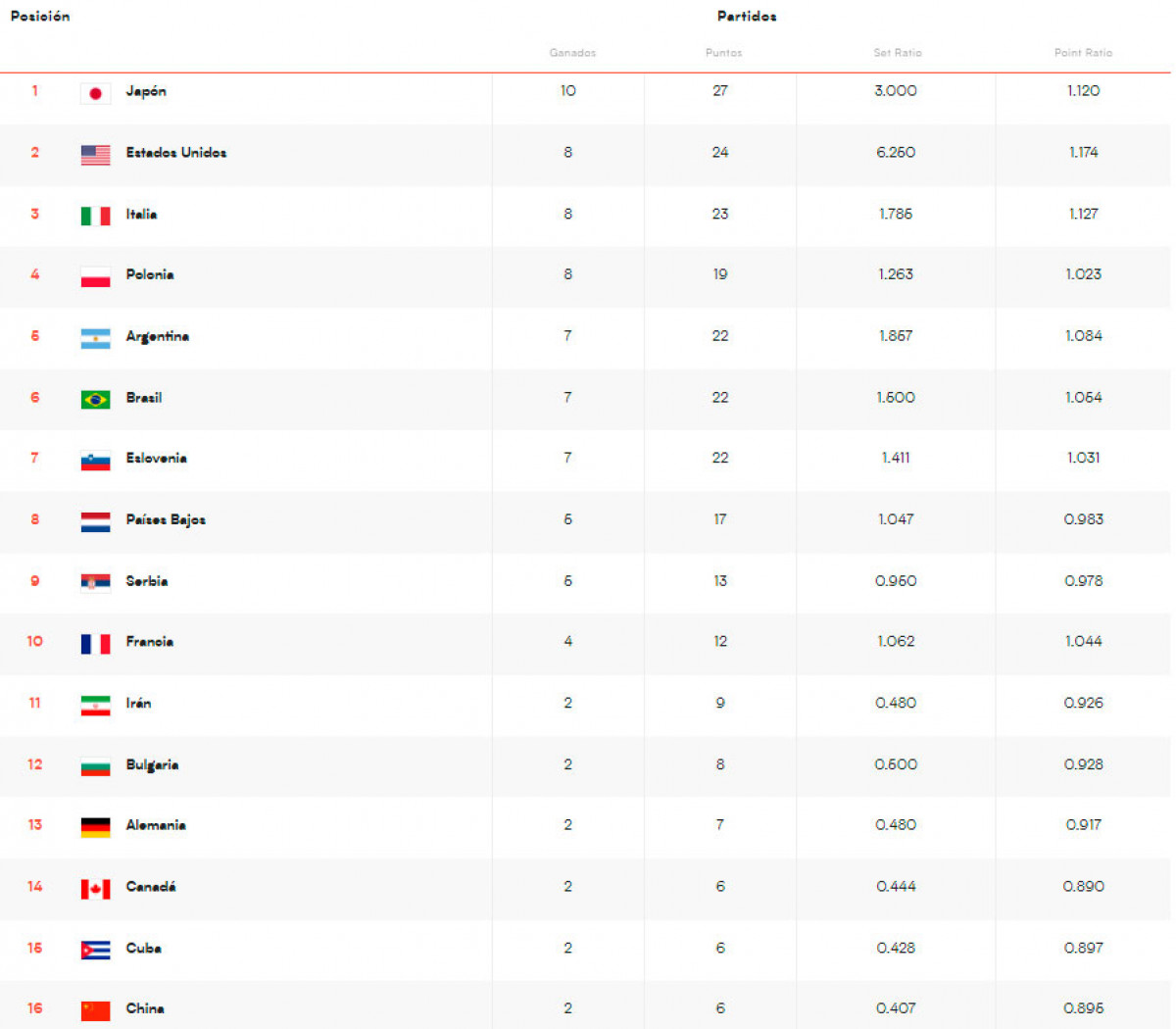This screenshot has width=1176, height=1029.
Task: Open the Polonia team link
Action: 150,274
